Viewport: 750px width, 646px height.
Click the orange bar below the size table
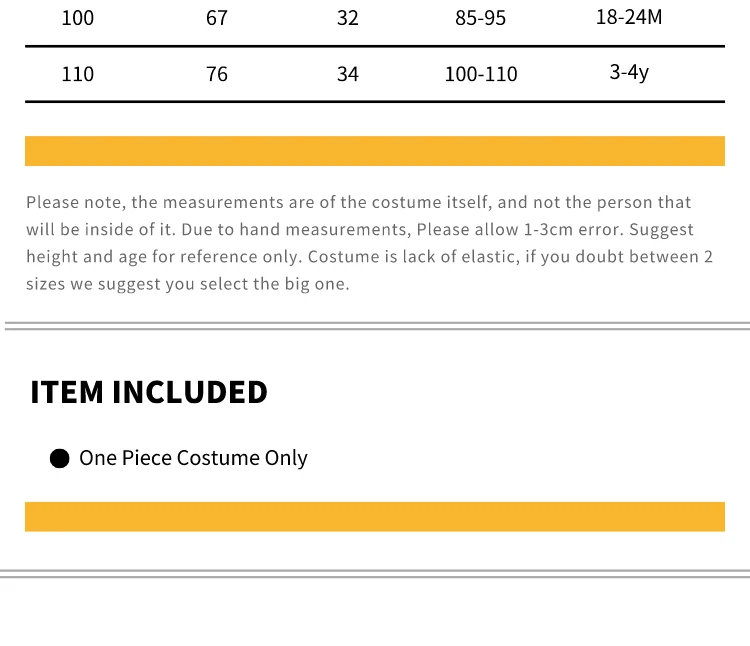pos(375,151)
